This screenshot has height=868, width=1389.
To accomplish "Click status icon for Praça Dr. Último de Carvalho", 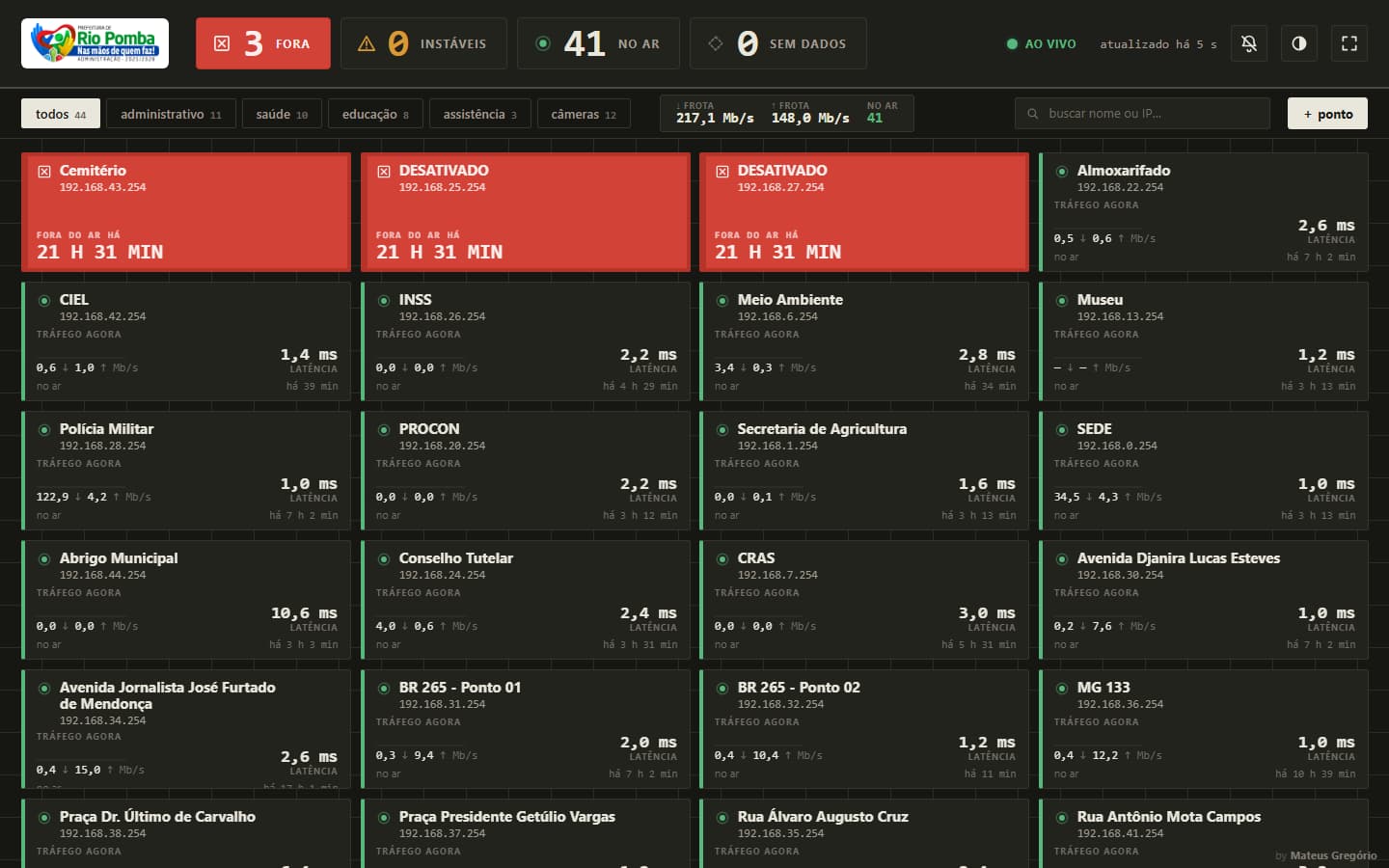I will pyautogui.click(x=44, y=817).
